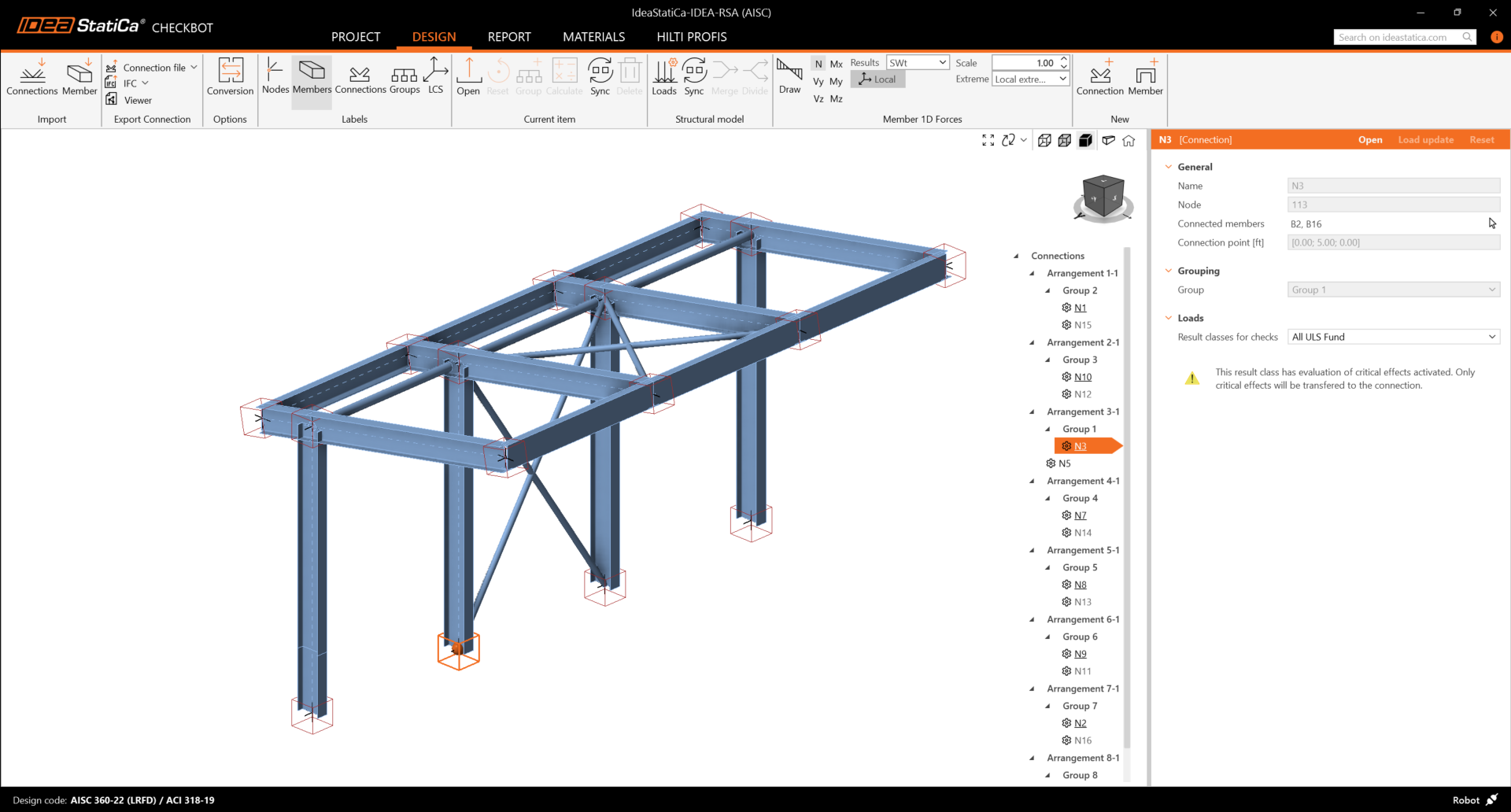
Task: Click the Draw icon for Member 1D Forces
Action: (x=789, y=78)
